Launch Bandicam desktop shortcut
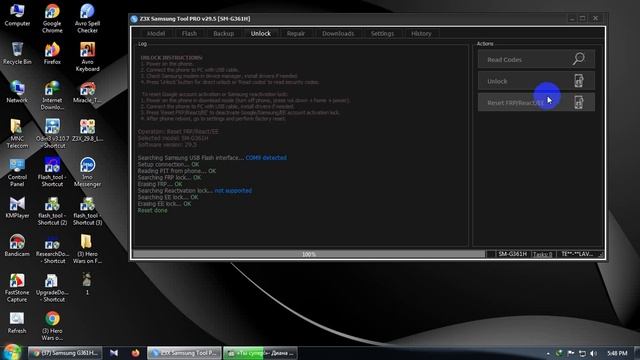 click(x=17, y=246)
